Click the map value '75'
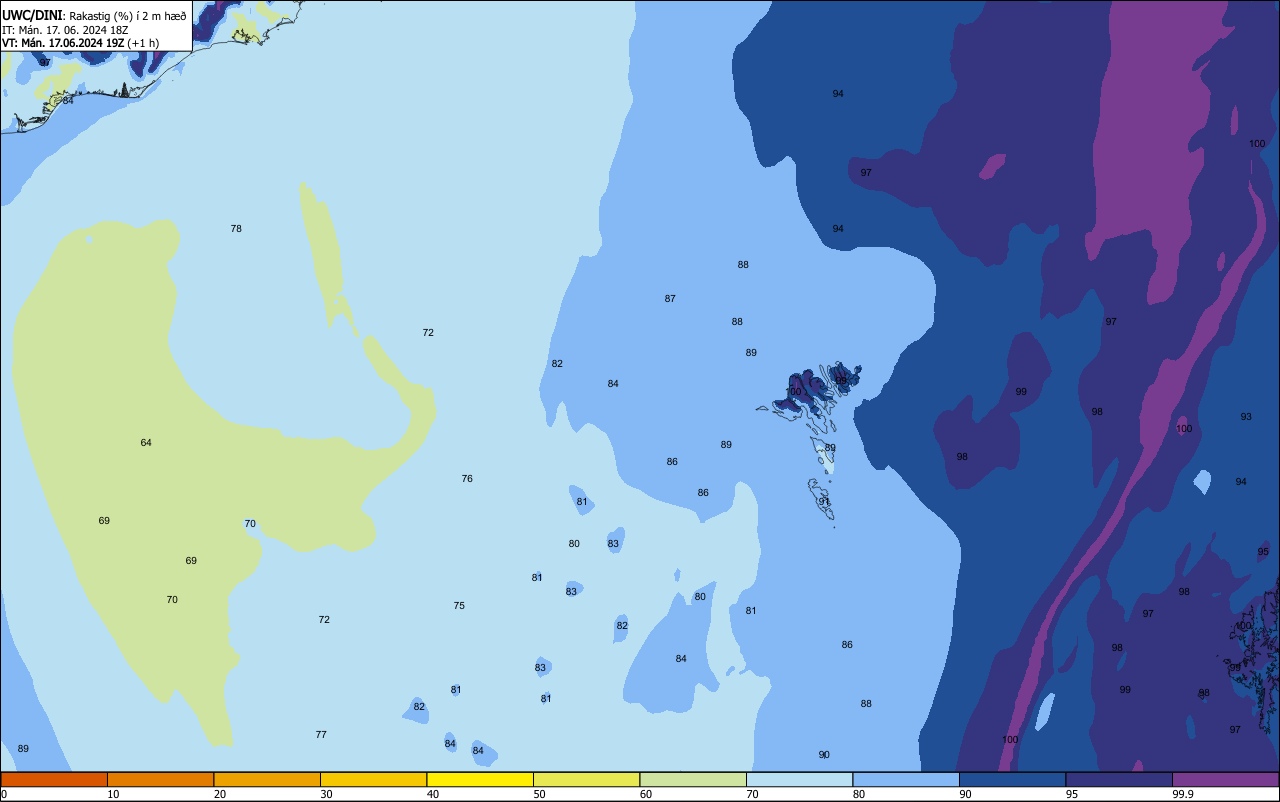 [x=459, y=606]
